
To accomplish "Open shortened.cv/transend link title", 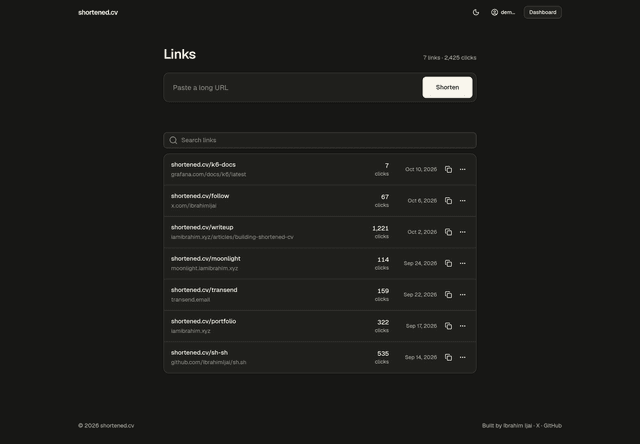I will (x=204, y=290).
